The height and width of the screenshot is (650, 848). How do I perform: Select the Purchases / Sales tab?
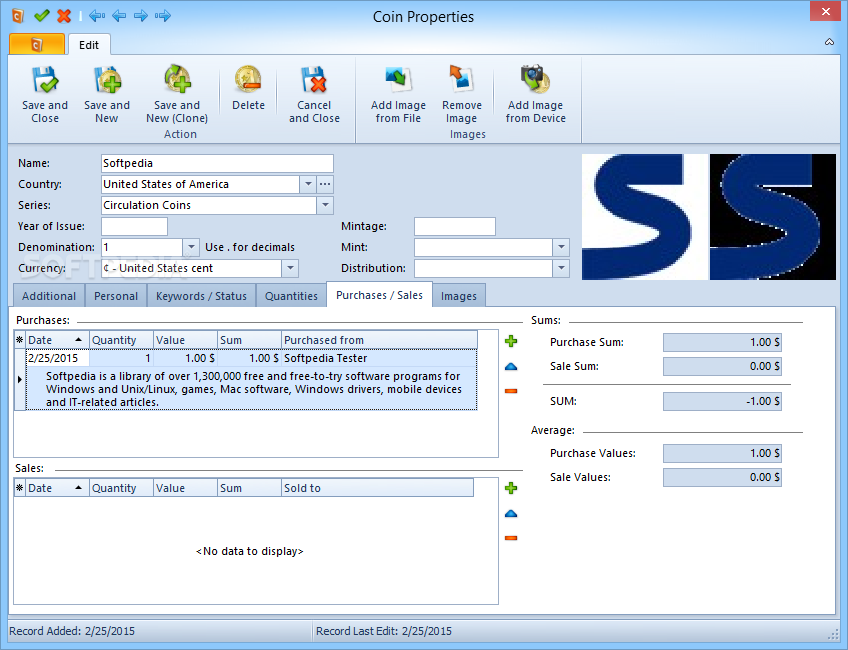[x=379, y=295]
